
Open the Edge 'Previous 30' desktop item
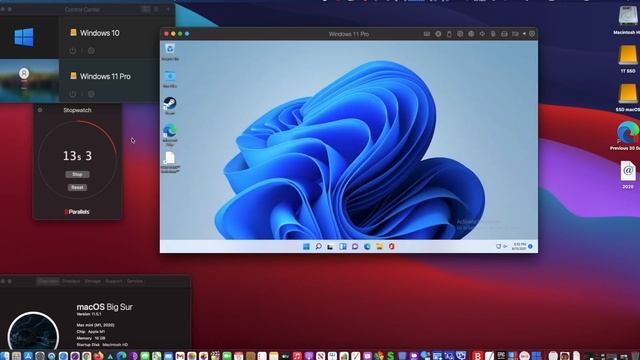pos(627,136)
